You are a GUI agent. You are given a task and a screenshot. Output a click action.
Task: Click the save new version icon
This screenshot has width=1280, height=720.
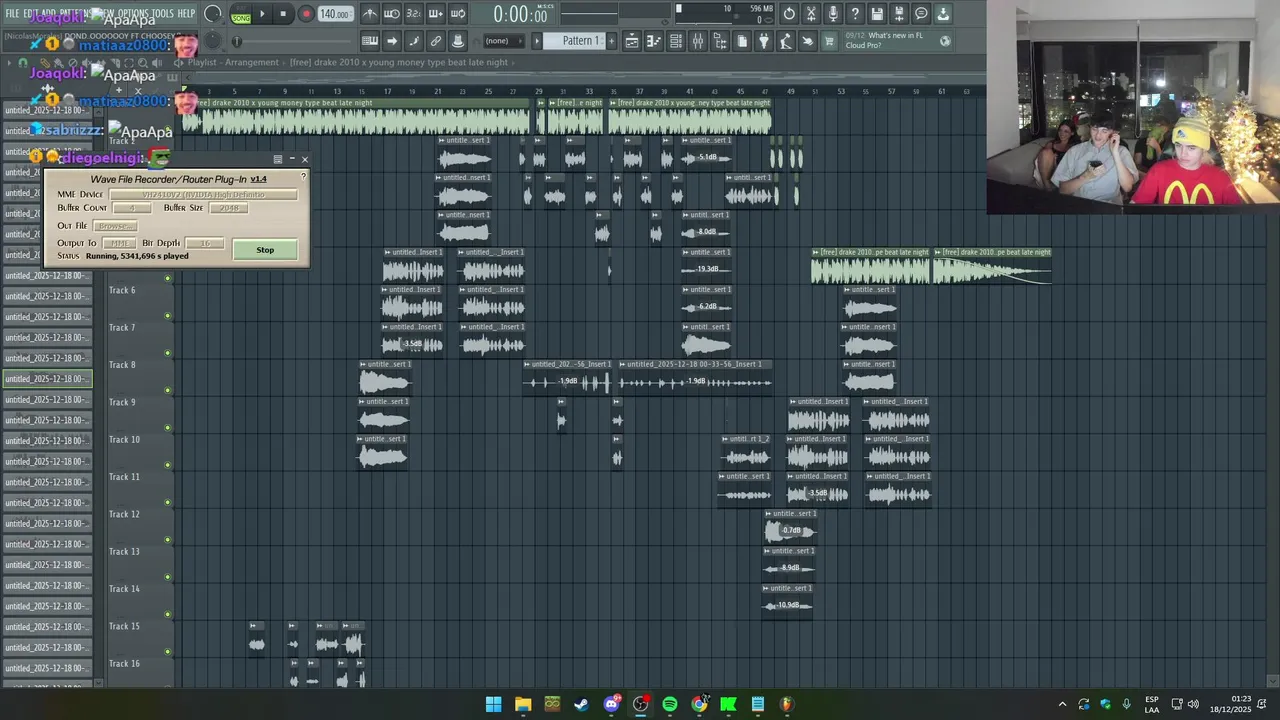(899, 14)
